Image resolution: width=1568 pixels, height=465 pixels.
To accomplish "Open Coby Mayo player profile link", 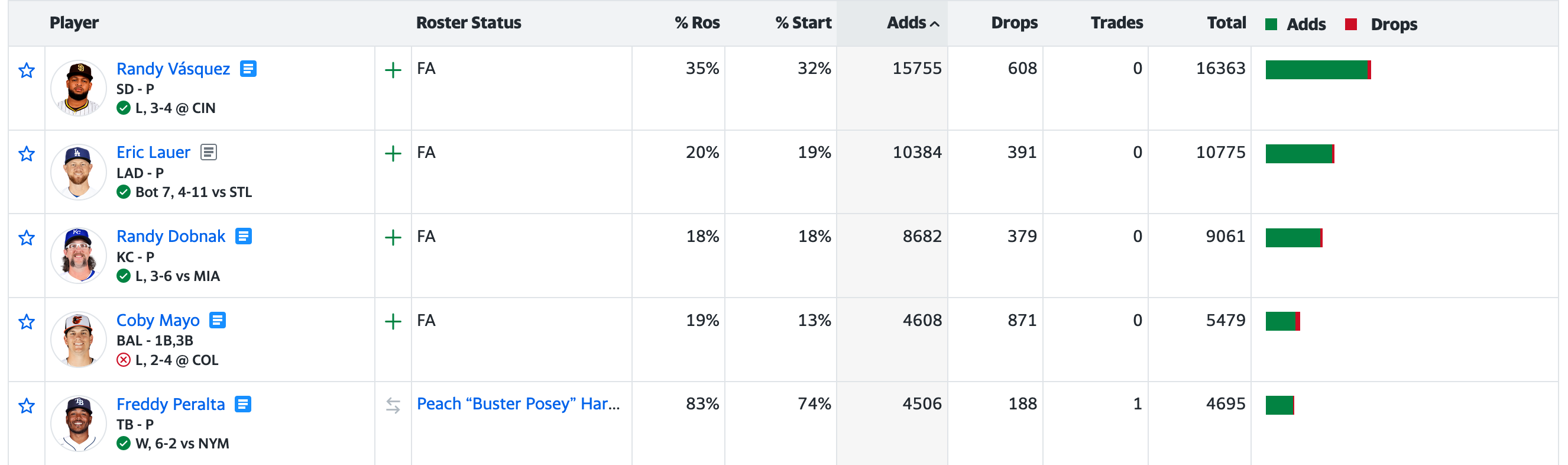I will [x=158, y=320].
